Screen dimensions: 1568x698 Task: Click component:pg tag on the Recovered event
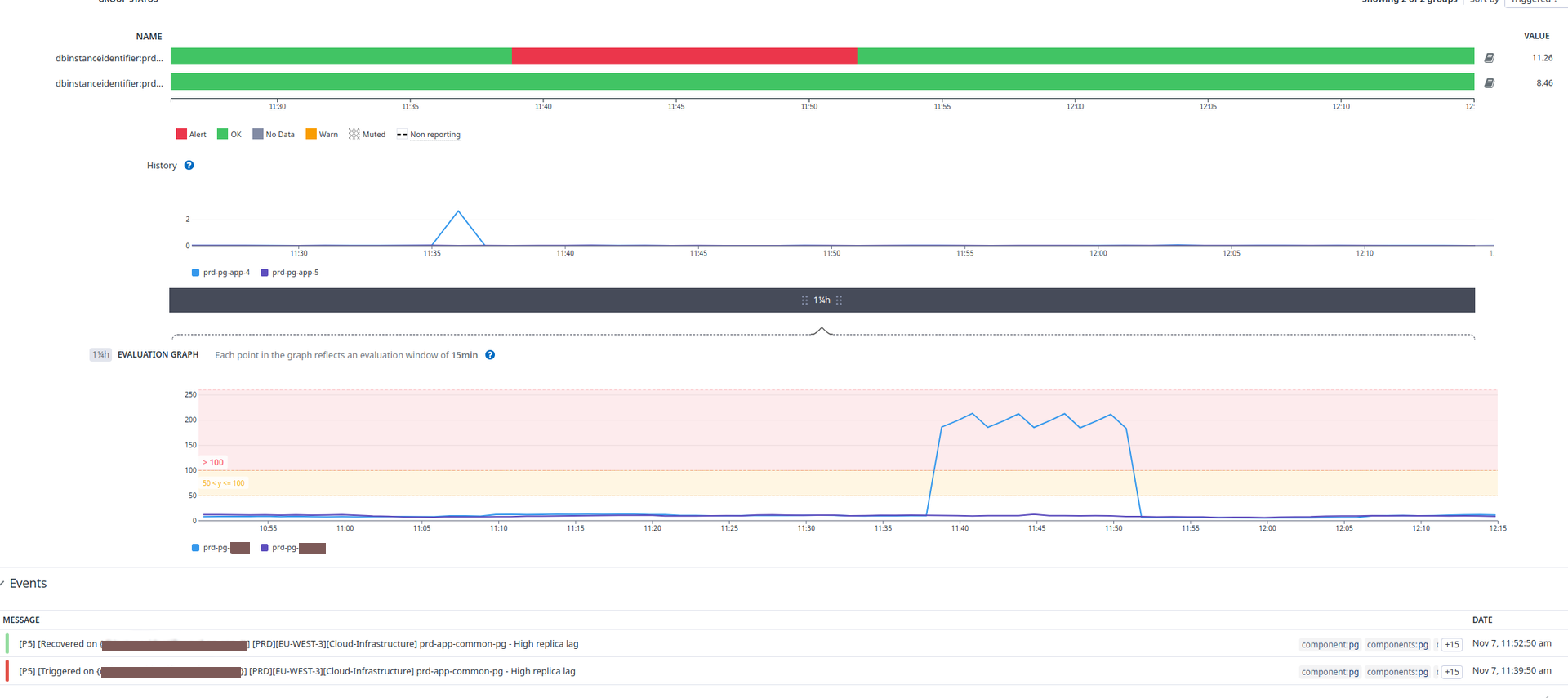coord(1330,645)
